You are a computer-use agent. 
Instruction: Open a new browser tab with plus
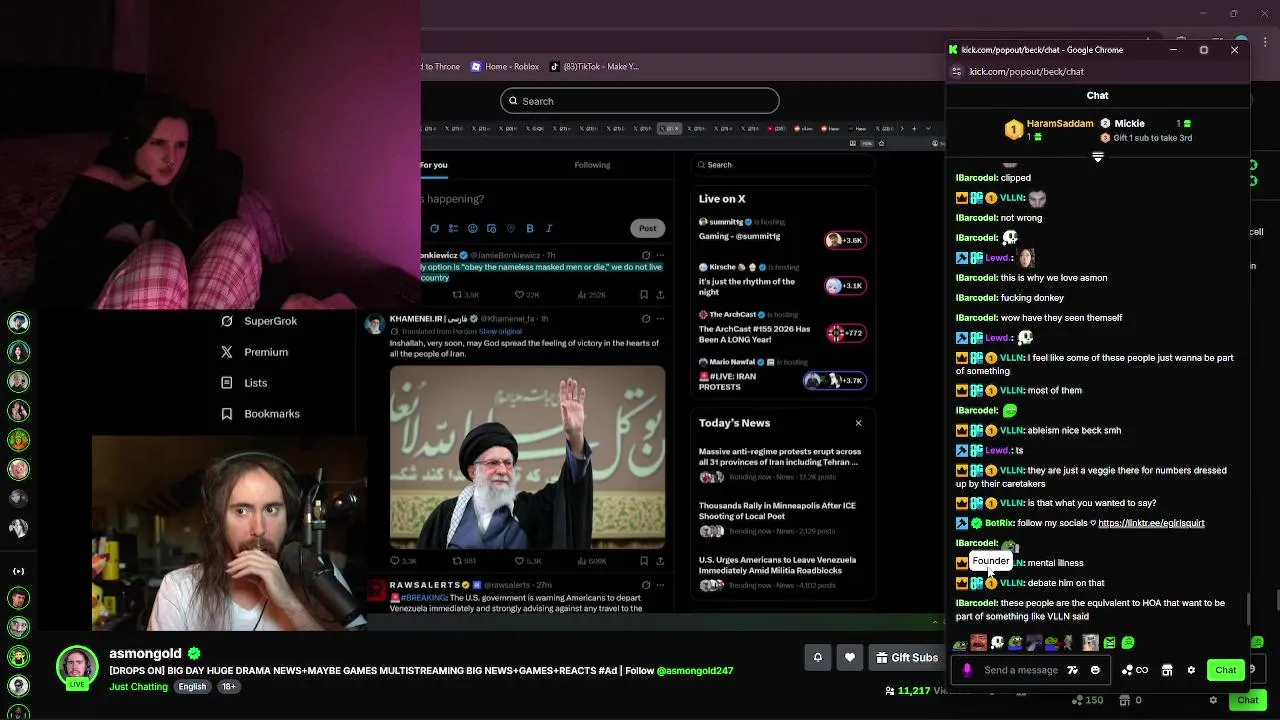(x=913, y=128)
